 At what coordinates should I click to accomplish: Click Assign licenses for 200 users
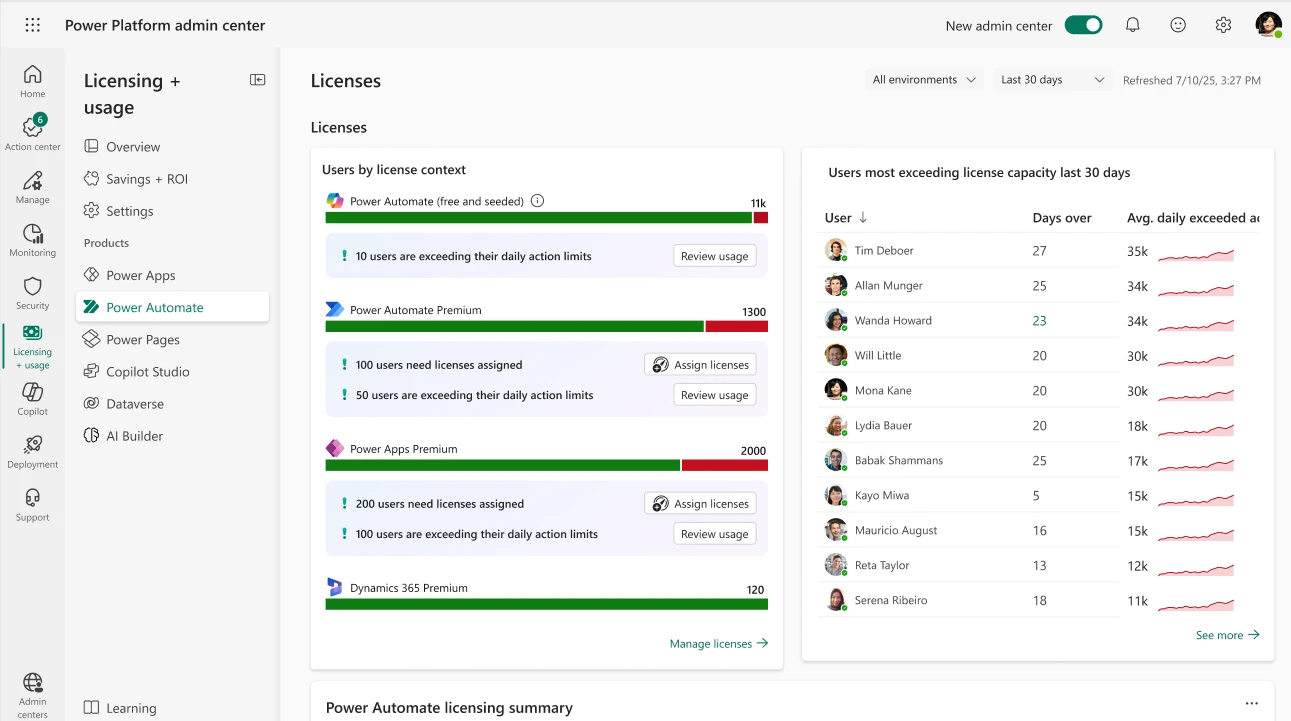click(x=700, y=504)
